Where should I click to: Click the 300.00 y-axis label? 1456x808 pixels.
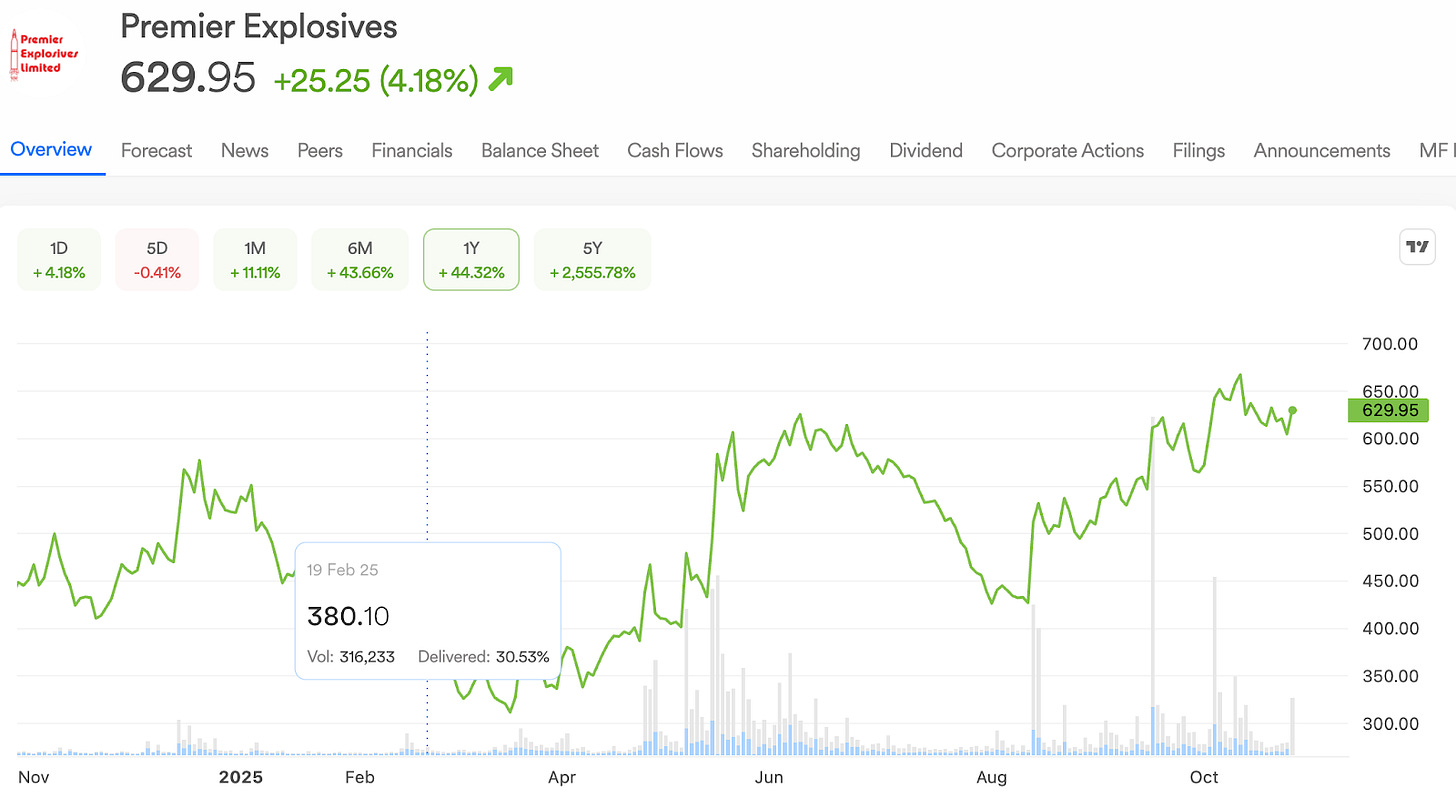pyautogui.click(x=1390, y=724)
